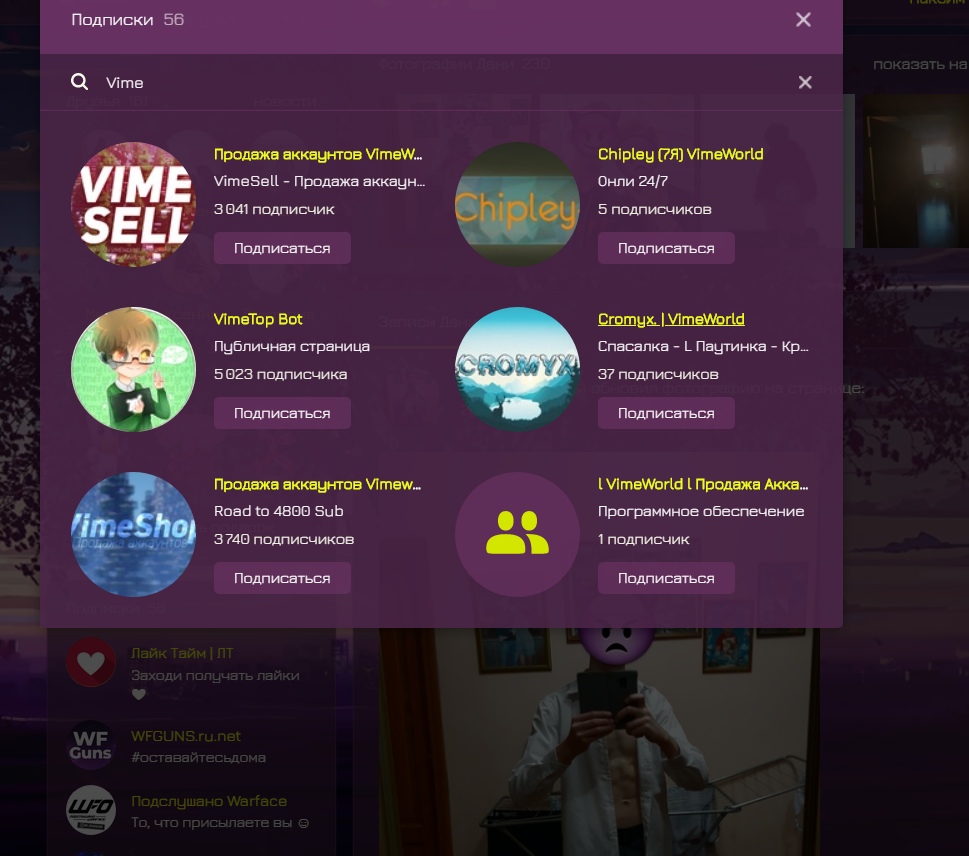Click the WF Guns avatar icon
Image resolution: width=969 pixels, height=856 pixels.
click(x=91, y=745)
